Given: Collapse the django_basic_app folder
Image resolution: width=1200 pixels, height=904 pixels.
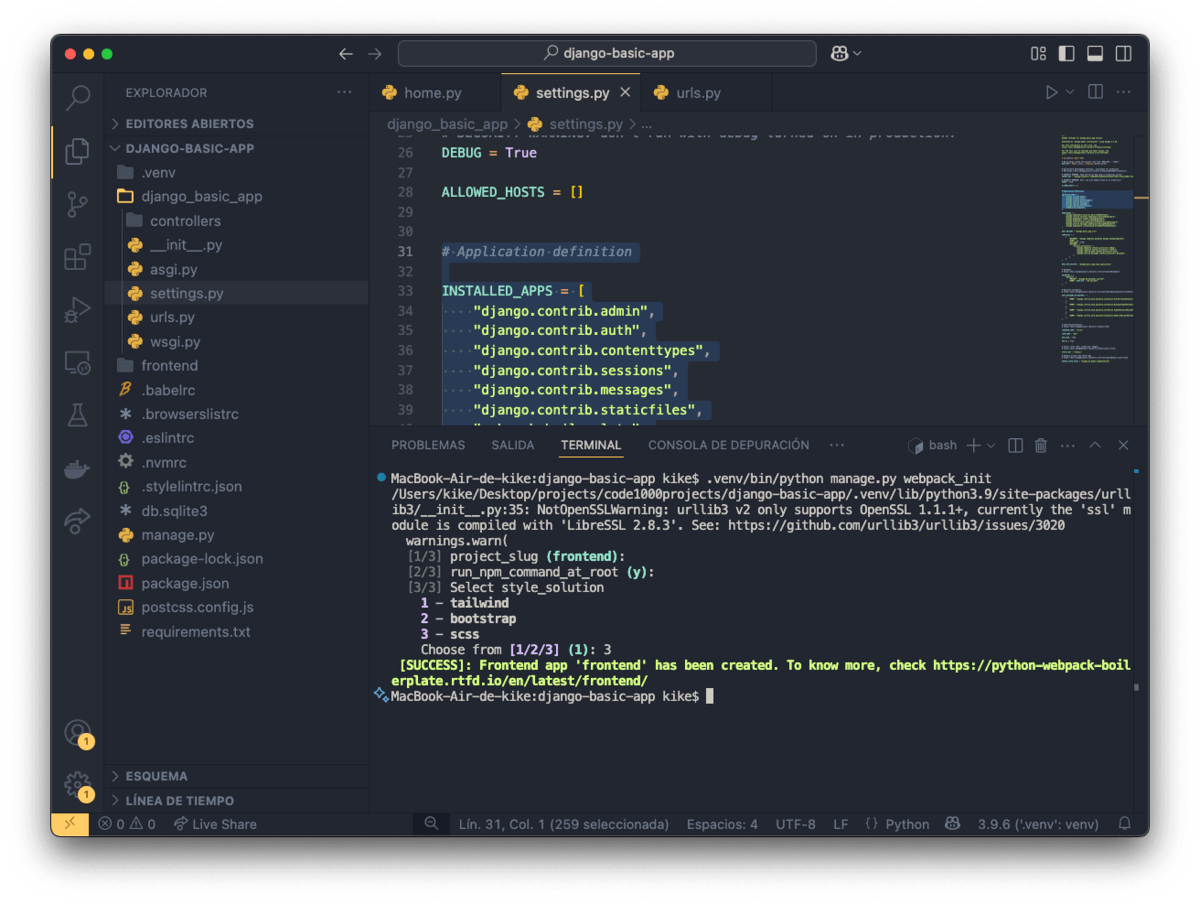Looking at the screenshot, I should coord(236,196).
